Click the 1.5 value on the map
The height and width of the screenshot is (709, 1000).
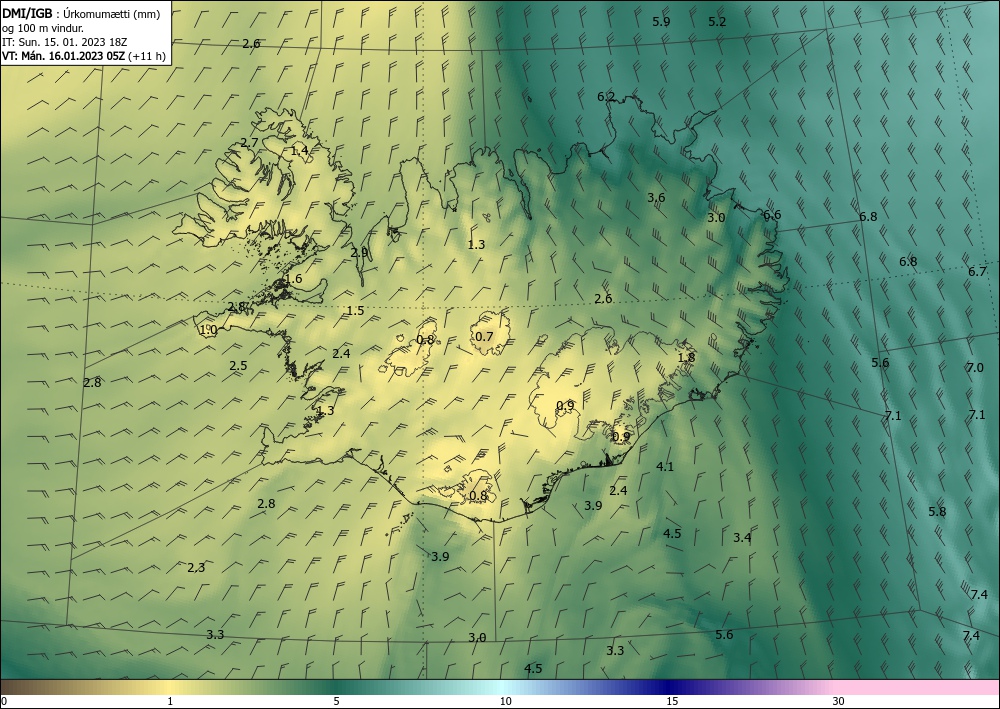point(355,311)
